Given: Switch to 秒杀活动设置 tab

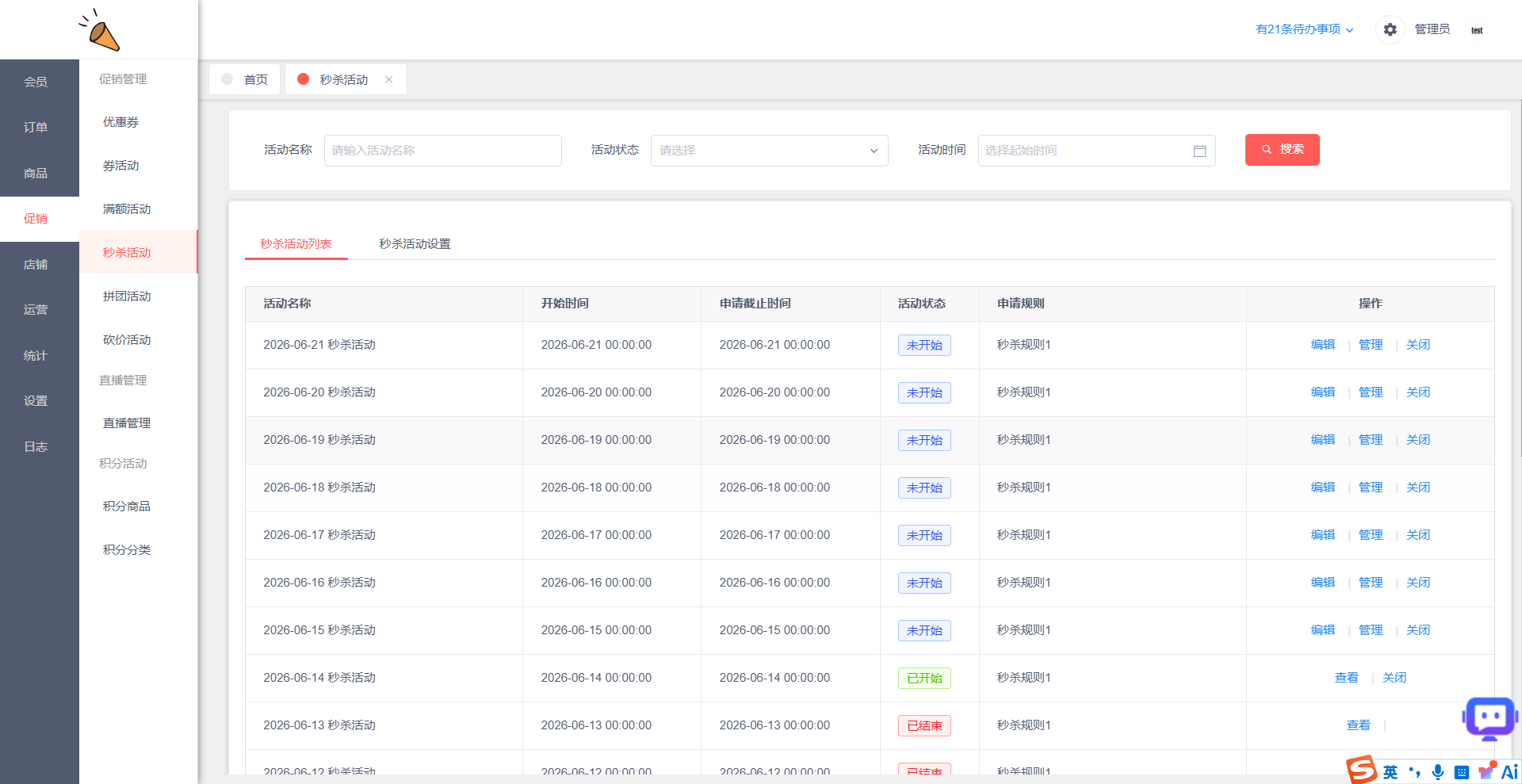Looking at the screenshot, I should click(x=415, y=244).
